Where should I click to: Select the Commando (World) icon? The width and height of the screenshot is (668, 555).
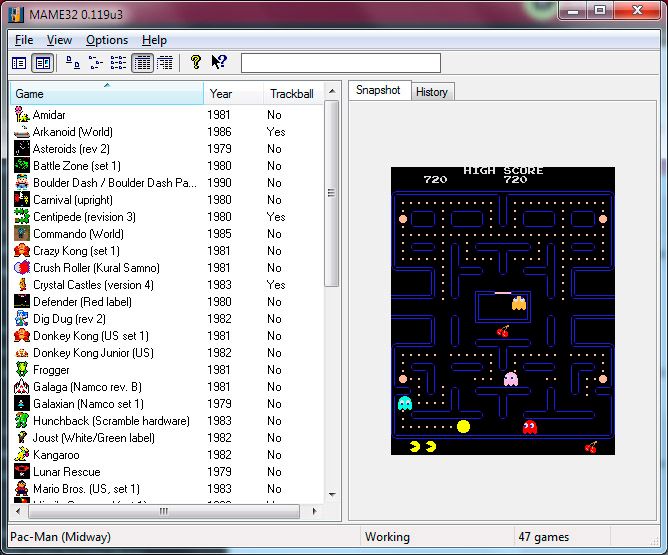pos(22,234)
